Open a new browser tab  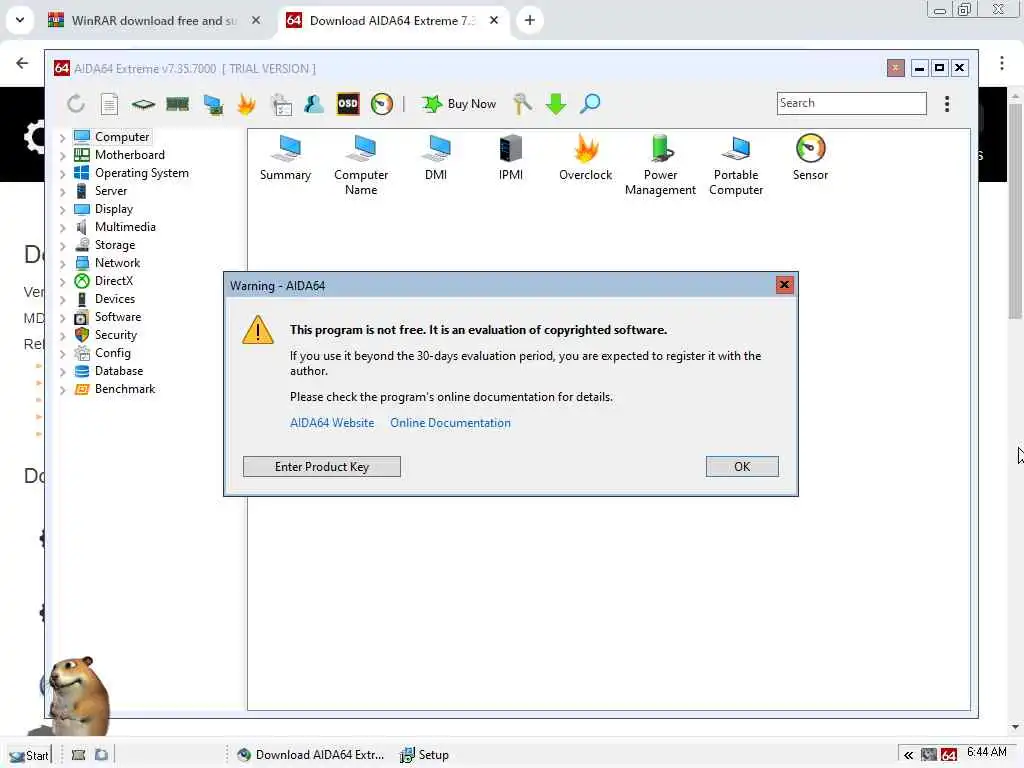click(x=530, y=20)
